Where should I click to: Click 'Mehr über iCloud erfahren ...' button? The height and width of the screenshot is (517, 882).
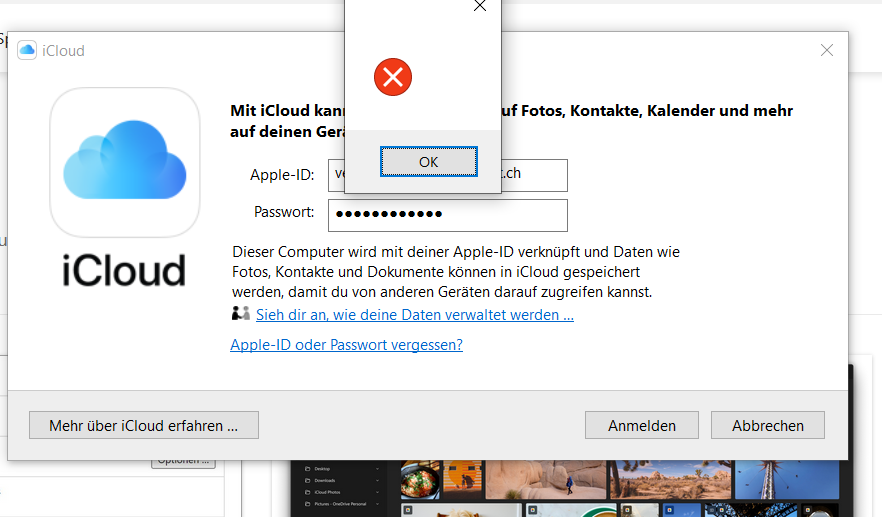click(x=144, y=425)
